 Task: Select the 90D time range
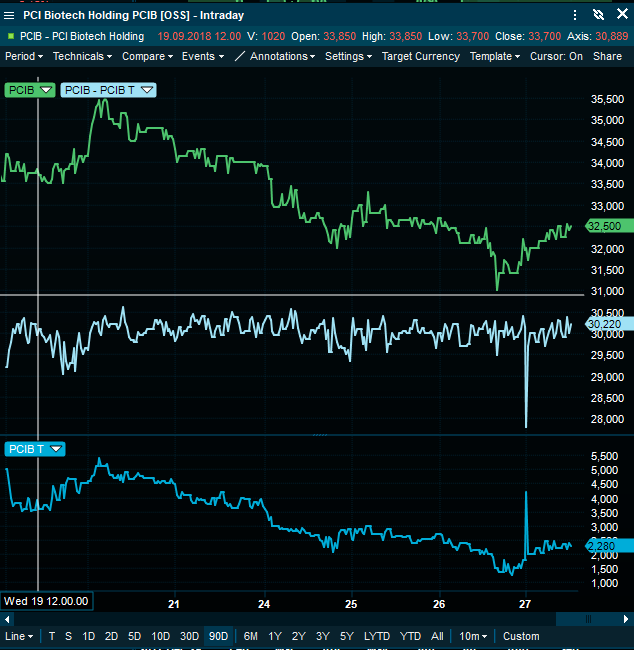point(218,636)
